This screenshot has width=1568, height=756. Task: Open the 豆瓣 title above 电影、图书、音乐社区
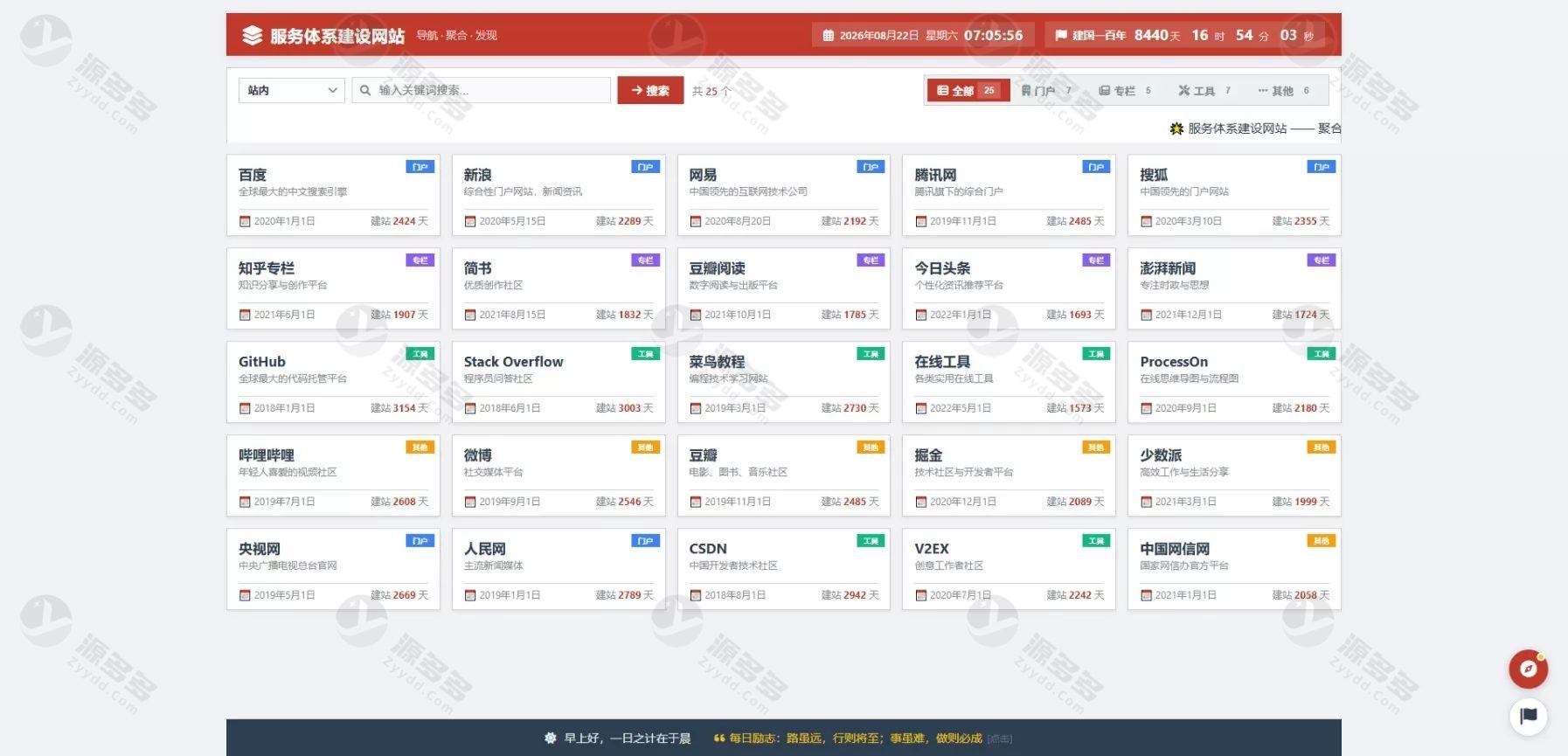[704, 455]
